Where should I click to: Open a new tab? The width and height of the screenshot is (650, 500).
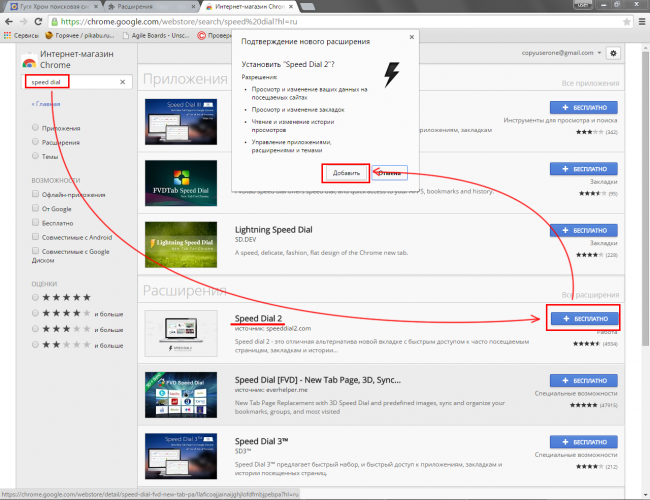307,6
